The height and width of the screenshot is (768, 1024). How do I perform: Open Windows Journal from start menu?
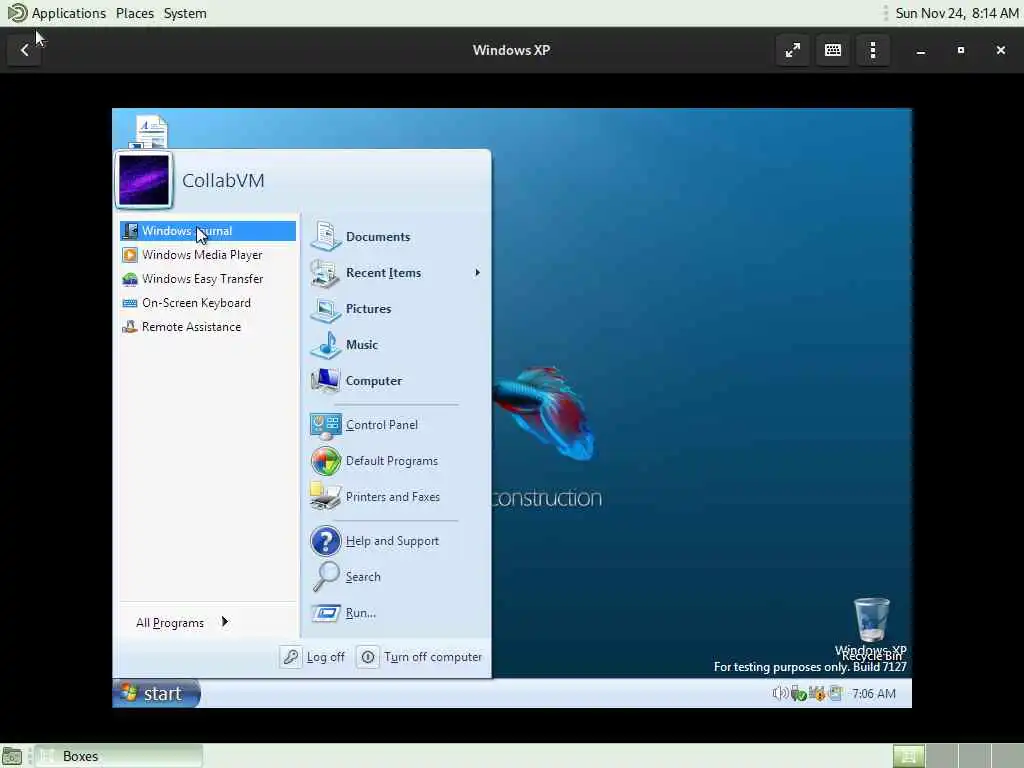tap(208, 231)
